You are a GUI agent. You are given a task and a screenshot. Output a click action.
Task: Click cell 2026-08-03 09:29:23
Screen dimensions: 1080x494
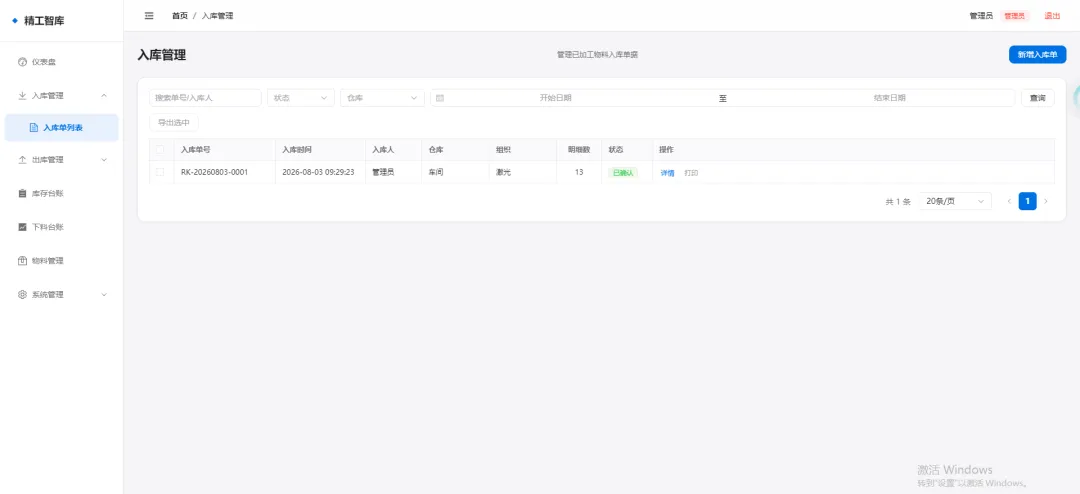tap(318, 172)
